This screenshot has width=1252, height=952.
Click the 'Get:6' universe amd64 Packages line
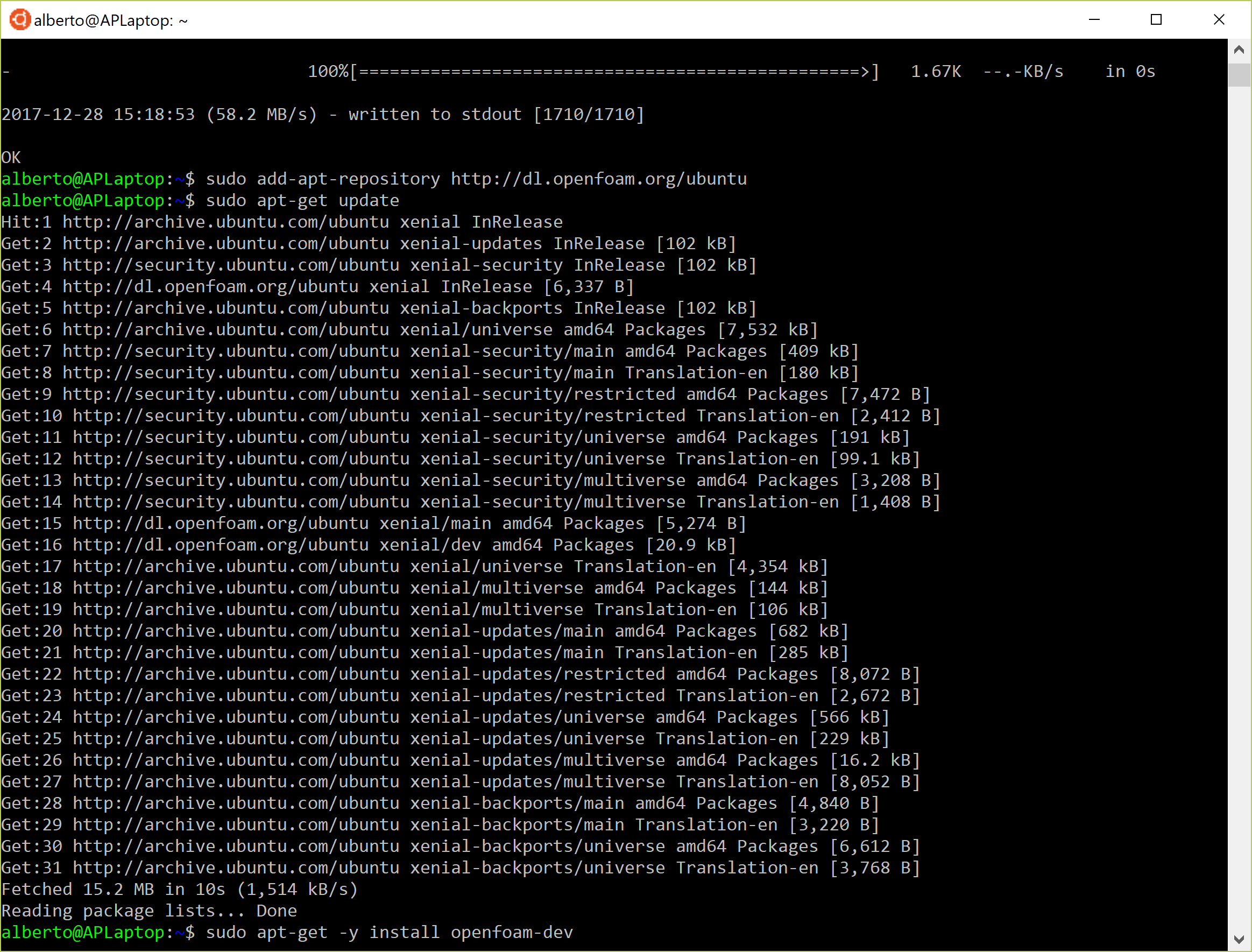tap(409, 330)
